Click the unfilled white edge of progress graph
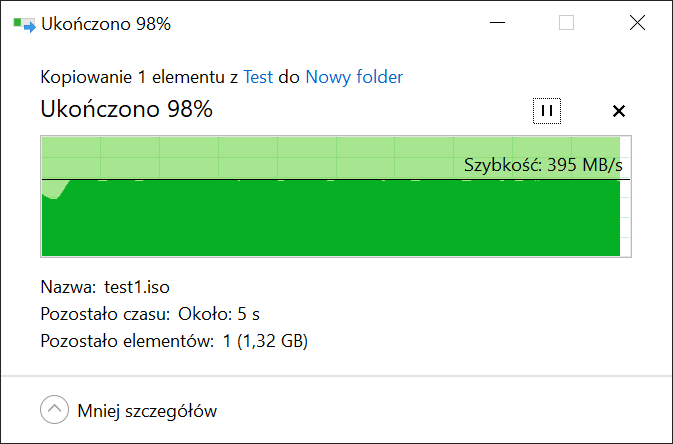The height and width of the screenshot is (444, 673). tap(625, 196)
